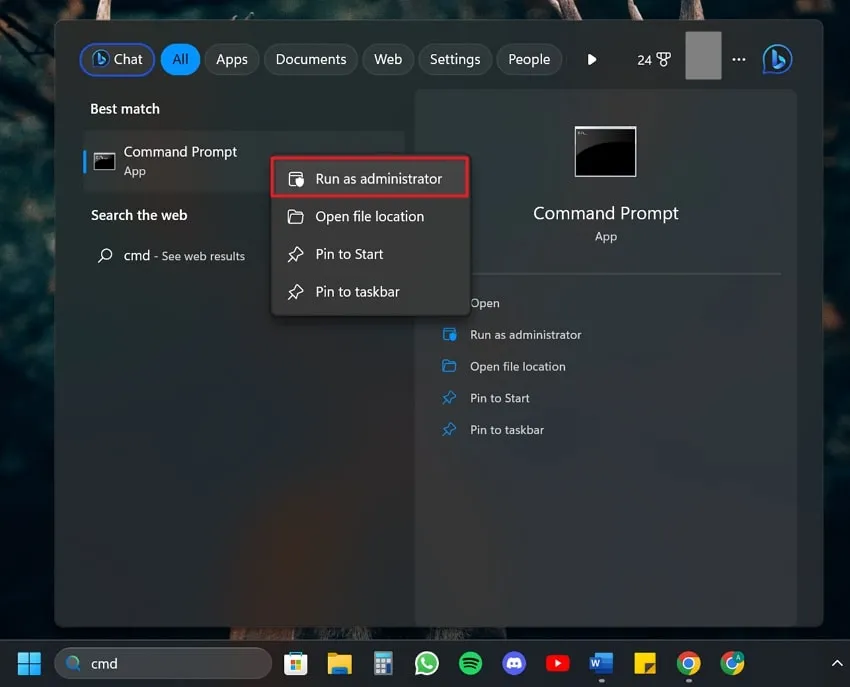Click the pin icon beside Pin to Start in the preview pane
This screenshot has width=850, height=687.
pyautogui.click(x=449, y=398)
